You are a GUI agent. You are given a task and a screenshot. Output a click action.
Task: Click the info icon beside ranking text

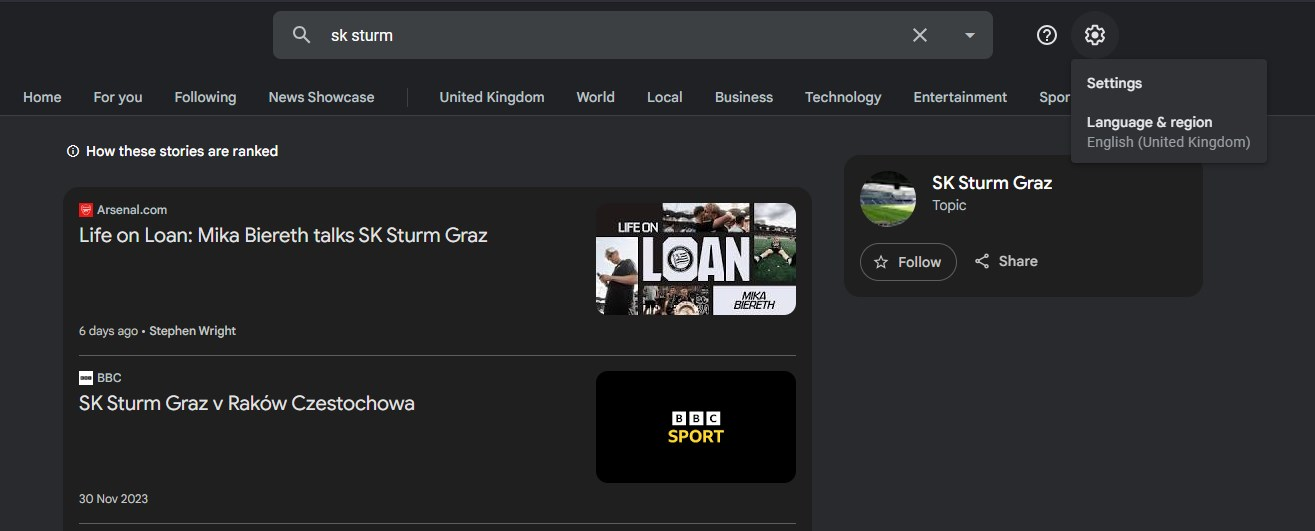[x=72, y=151]
